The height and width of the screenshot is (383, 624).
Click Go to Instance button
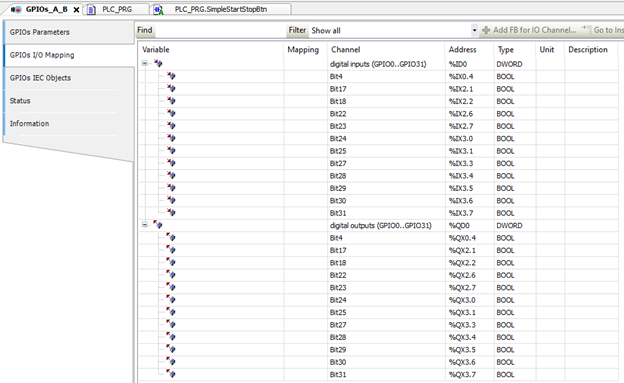[x=603, y=30]
